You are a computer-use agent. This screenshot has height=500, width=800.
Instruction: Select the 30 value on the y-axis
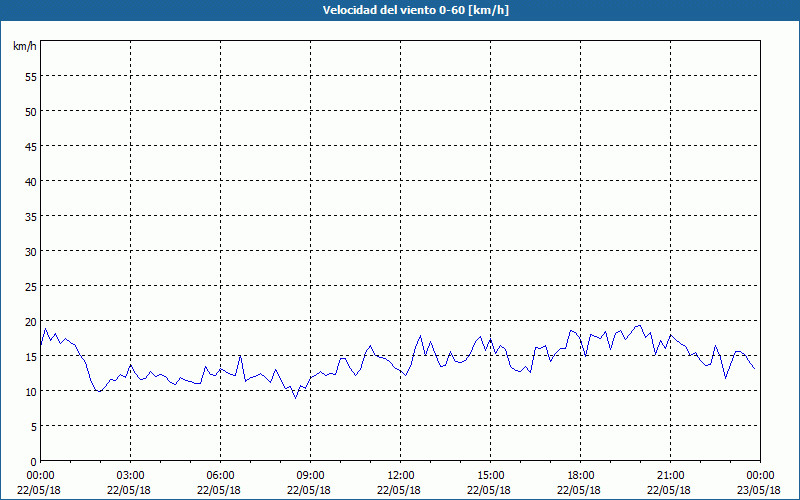click(31, 252)
